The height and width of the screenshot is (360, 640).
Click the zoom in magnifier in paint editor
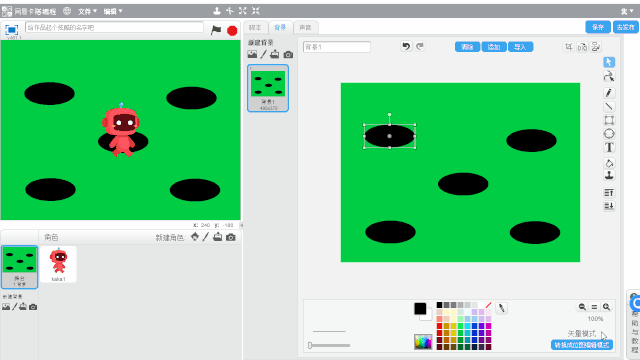click(607, 307)
